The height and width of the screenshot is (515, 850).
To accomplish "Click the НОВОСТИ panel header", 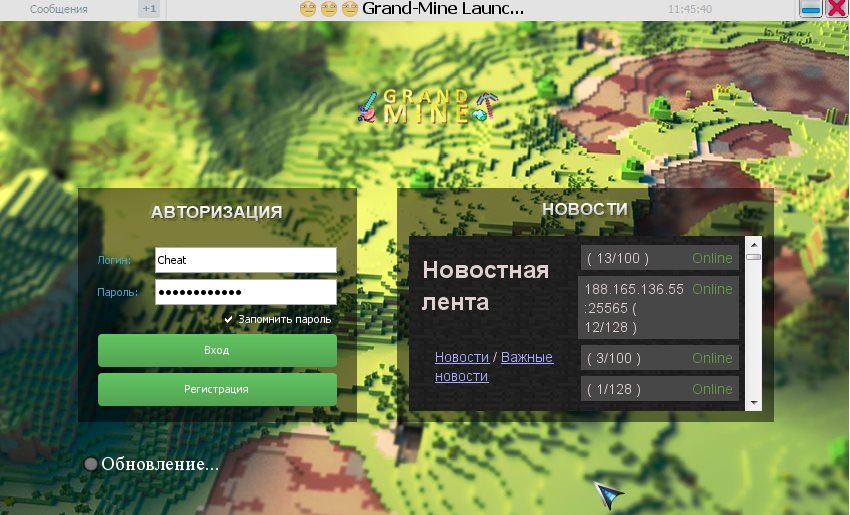I will [x=585, y=209].
